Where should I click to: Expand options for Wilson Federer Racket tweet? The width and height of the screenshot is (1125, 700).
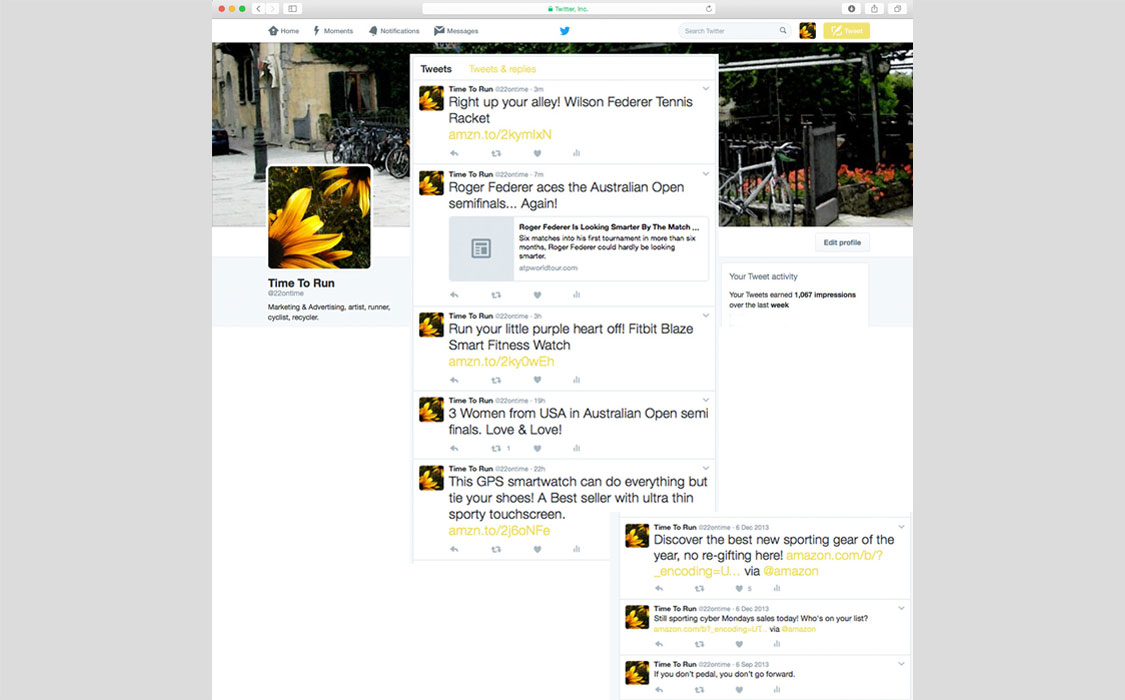pyautogui.click(x=706, y=89)
